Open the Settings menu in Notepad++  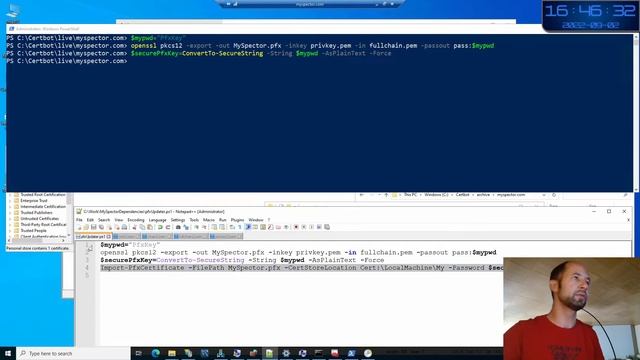point(178,220)
